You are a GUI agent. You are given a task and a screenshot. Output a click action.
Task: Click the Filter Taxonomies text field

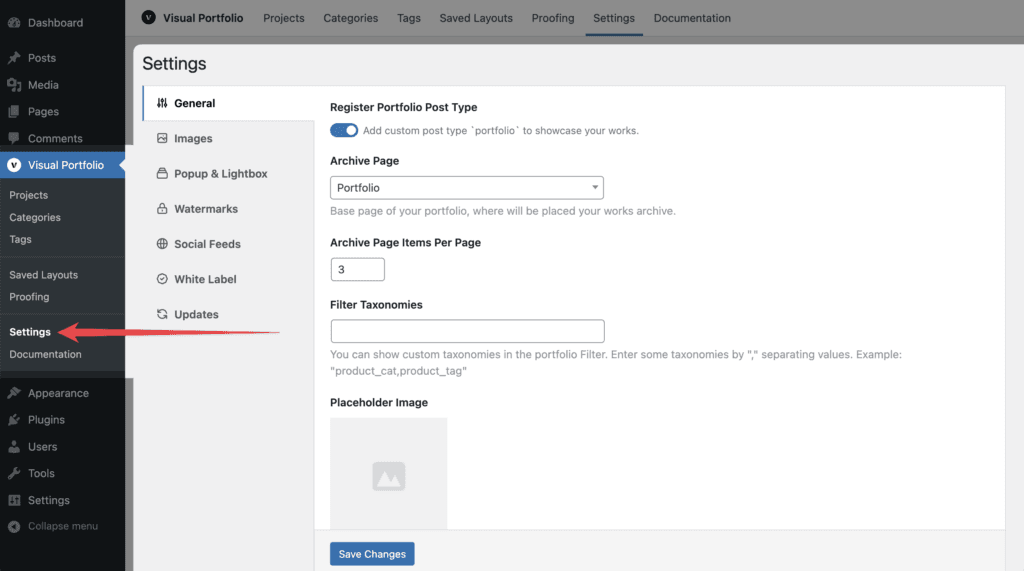pyautogui.click(x=468, y=331)
